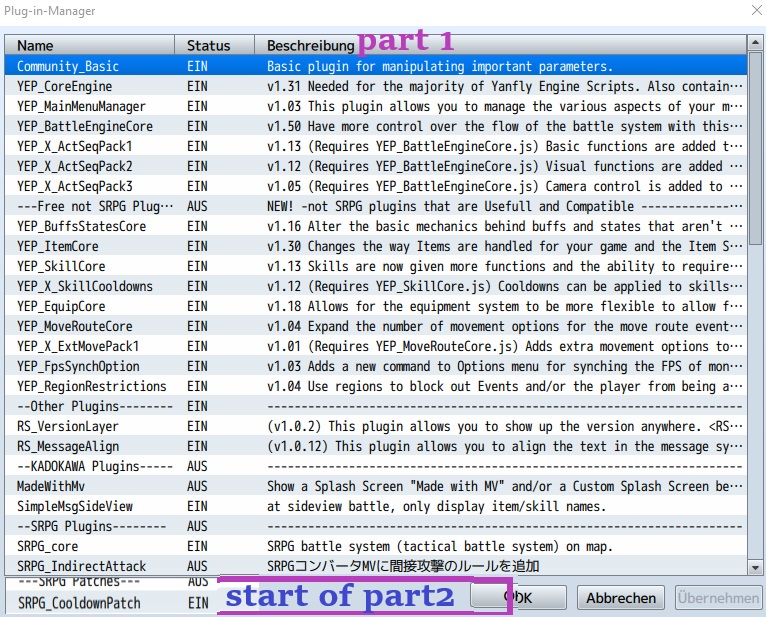The image size is (766, 617).
Task: Select the MadeWithMv plugin
Action: pos(376,487)
